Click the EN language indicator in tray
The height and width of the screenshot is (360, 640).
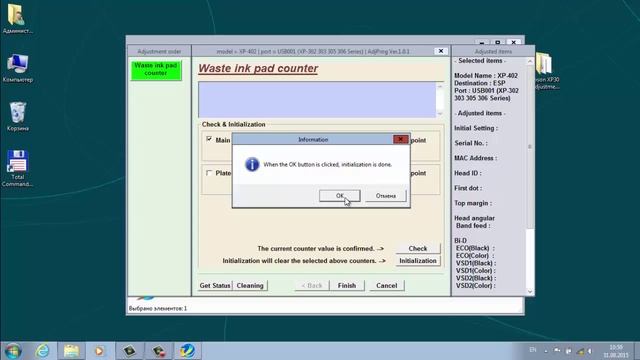(533, 350)
